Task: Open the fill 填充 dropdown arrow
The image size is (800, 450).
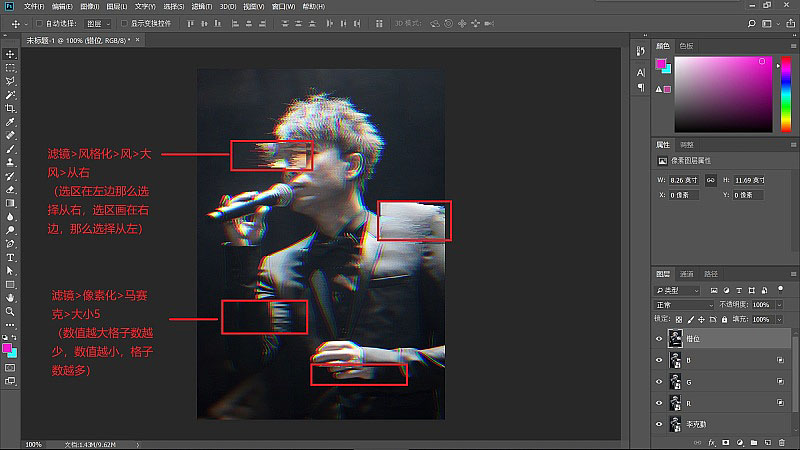Action: click(x=779, y=319)
